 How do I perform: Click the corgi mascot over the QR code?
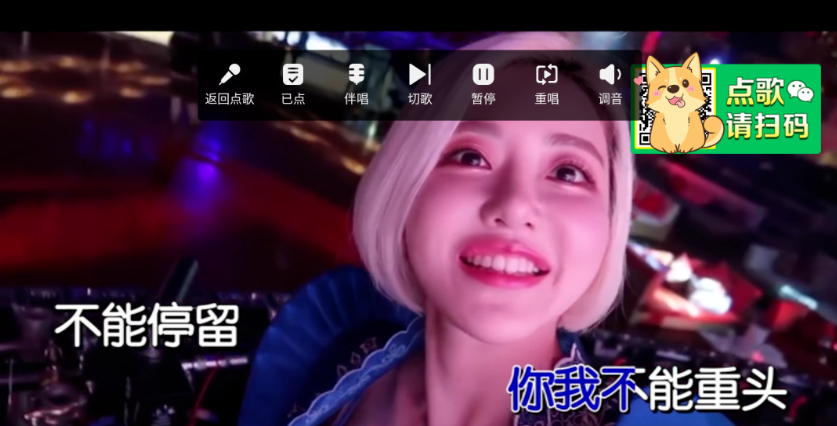678,104
